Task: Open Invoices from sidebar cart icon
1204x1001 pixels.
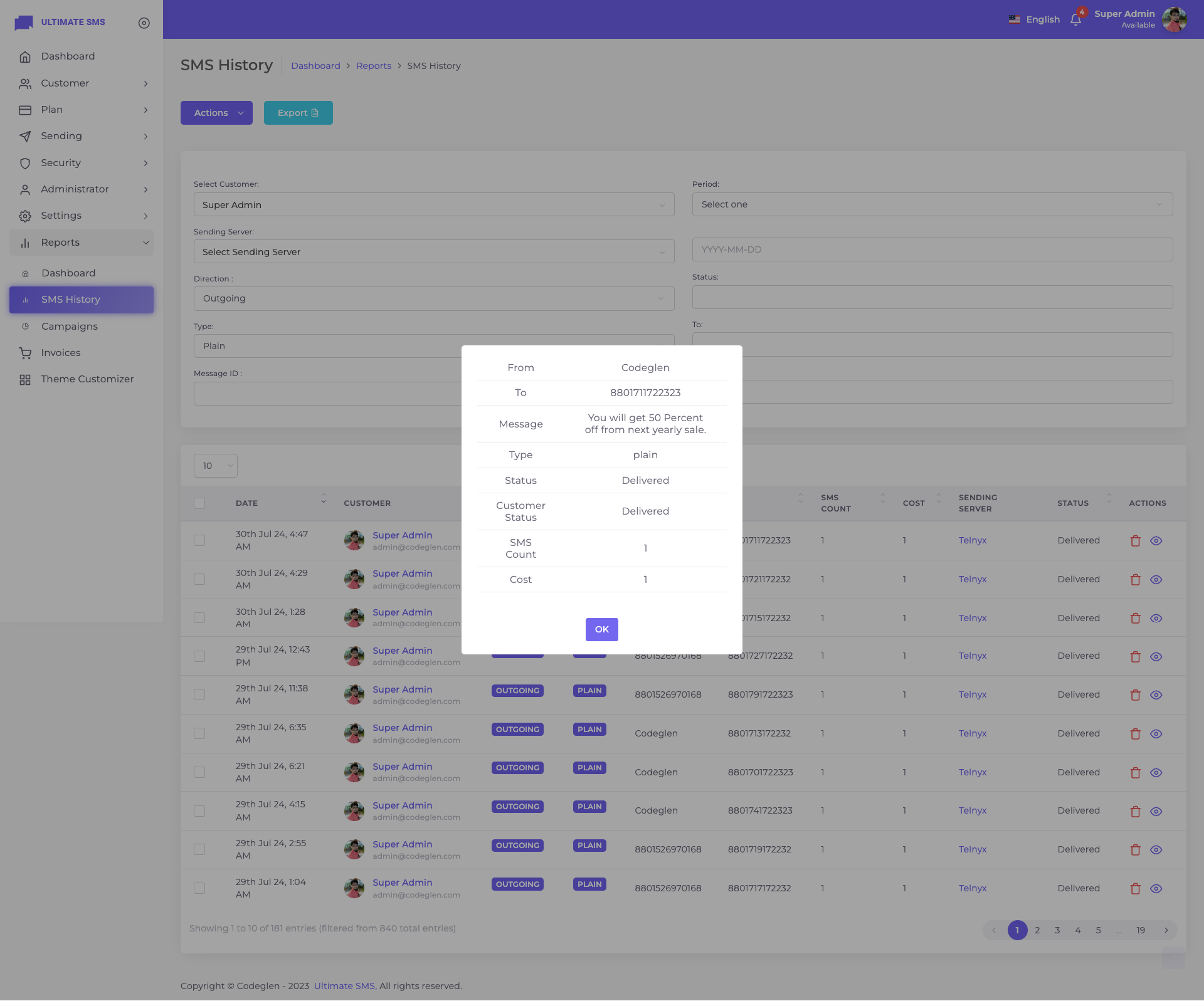Action: (25, 353)
